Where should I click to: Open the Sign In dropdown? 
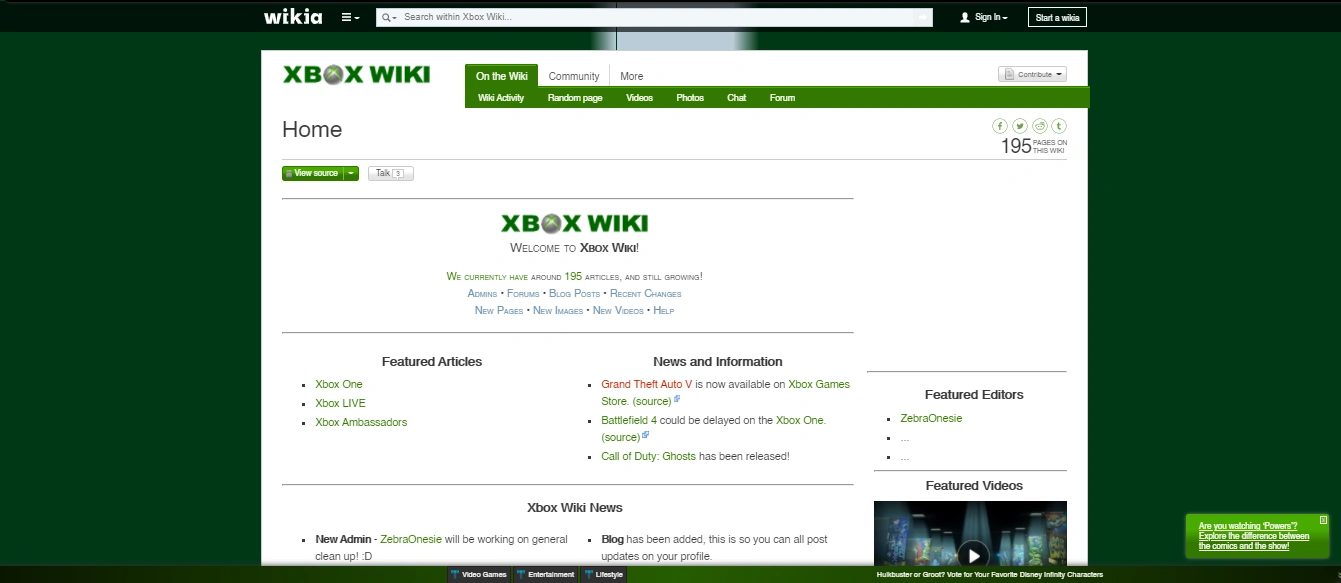[983, 17]
